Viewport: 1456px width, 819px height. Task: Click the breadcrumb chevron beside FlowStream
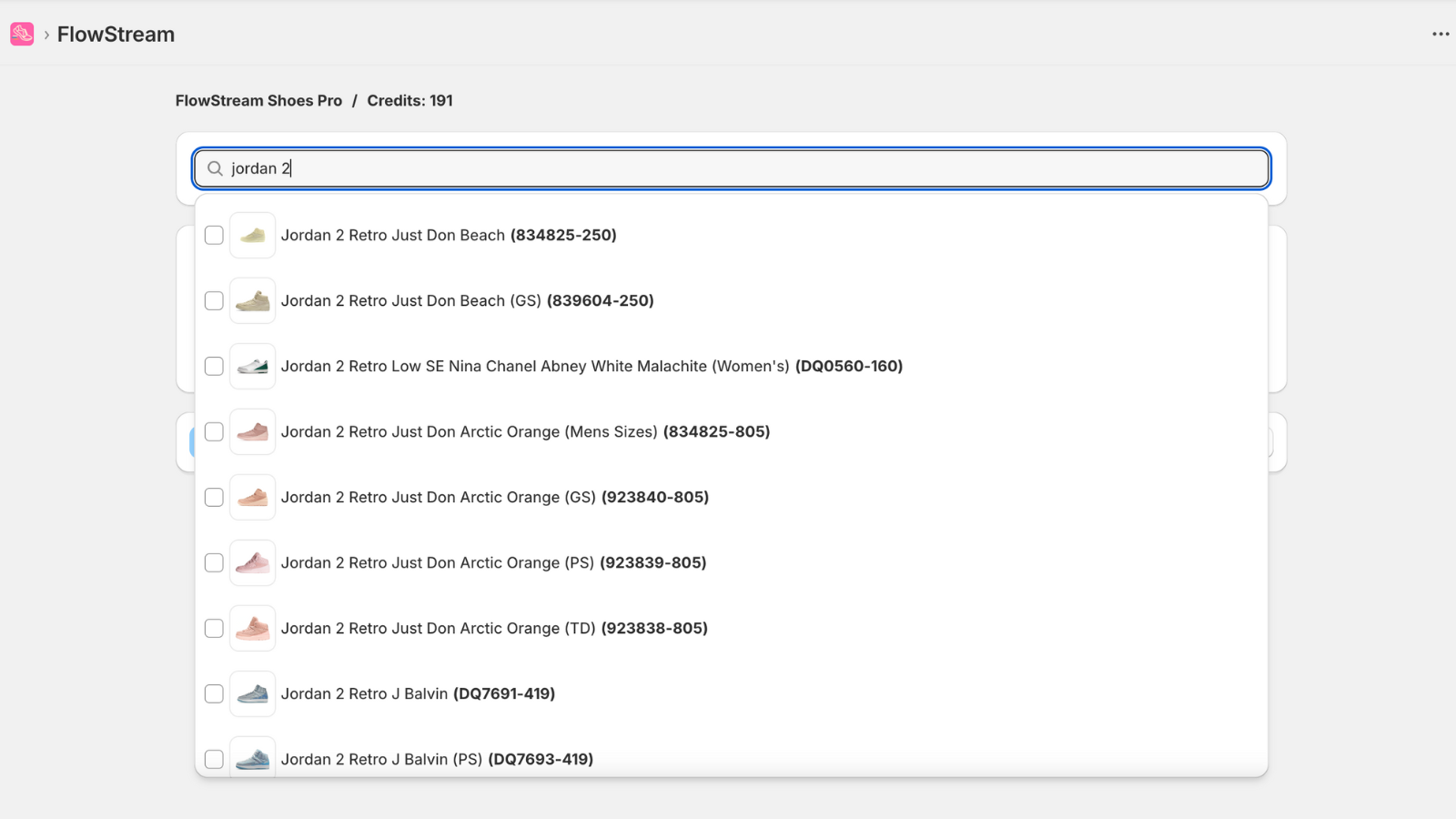click(x=46, y=35)
